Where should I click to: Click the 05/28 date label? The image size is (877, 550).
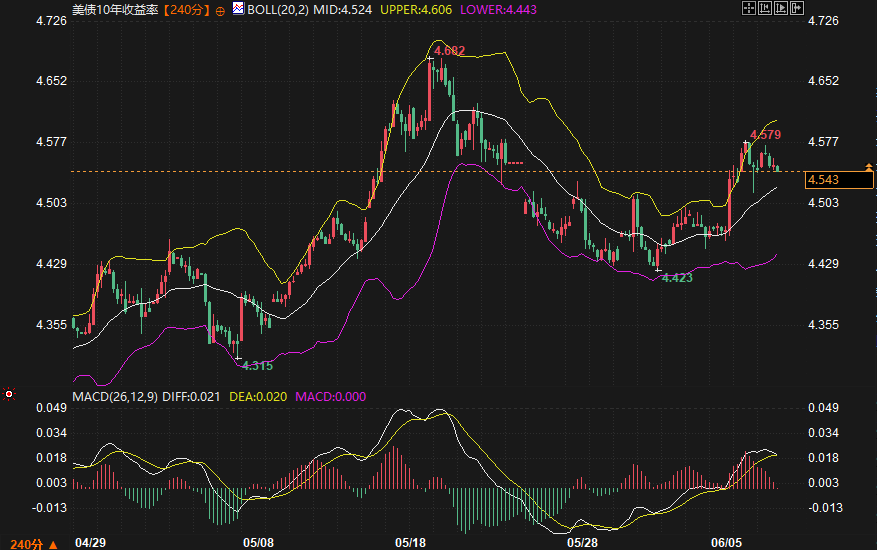pos(582,542)
